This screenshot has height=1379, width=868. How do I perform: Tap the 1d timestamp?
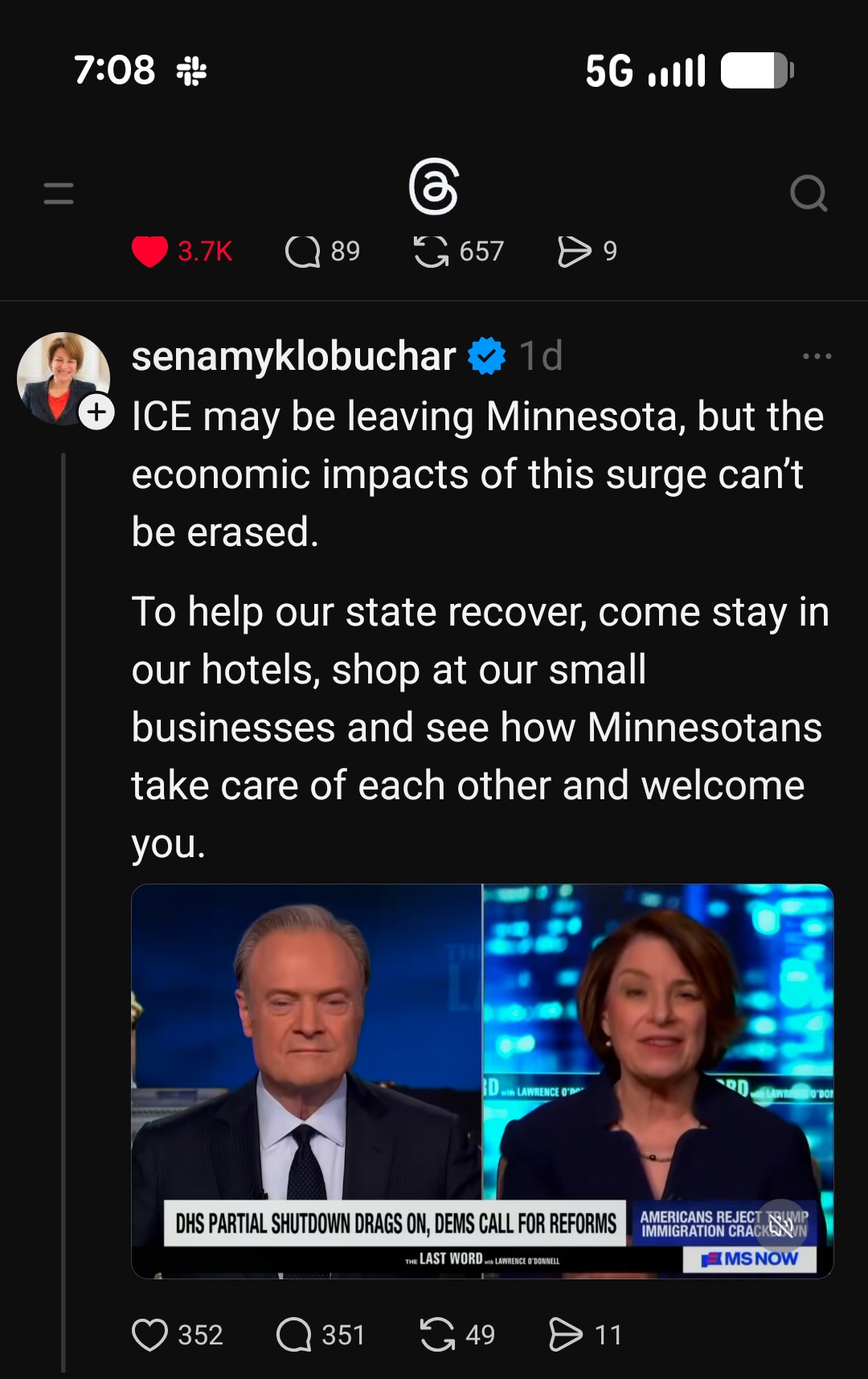click(x=541, y=356)
